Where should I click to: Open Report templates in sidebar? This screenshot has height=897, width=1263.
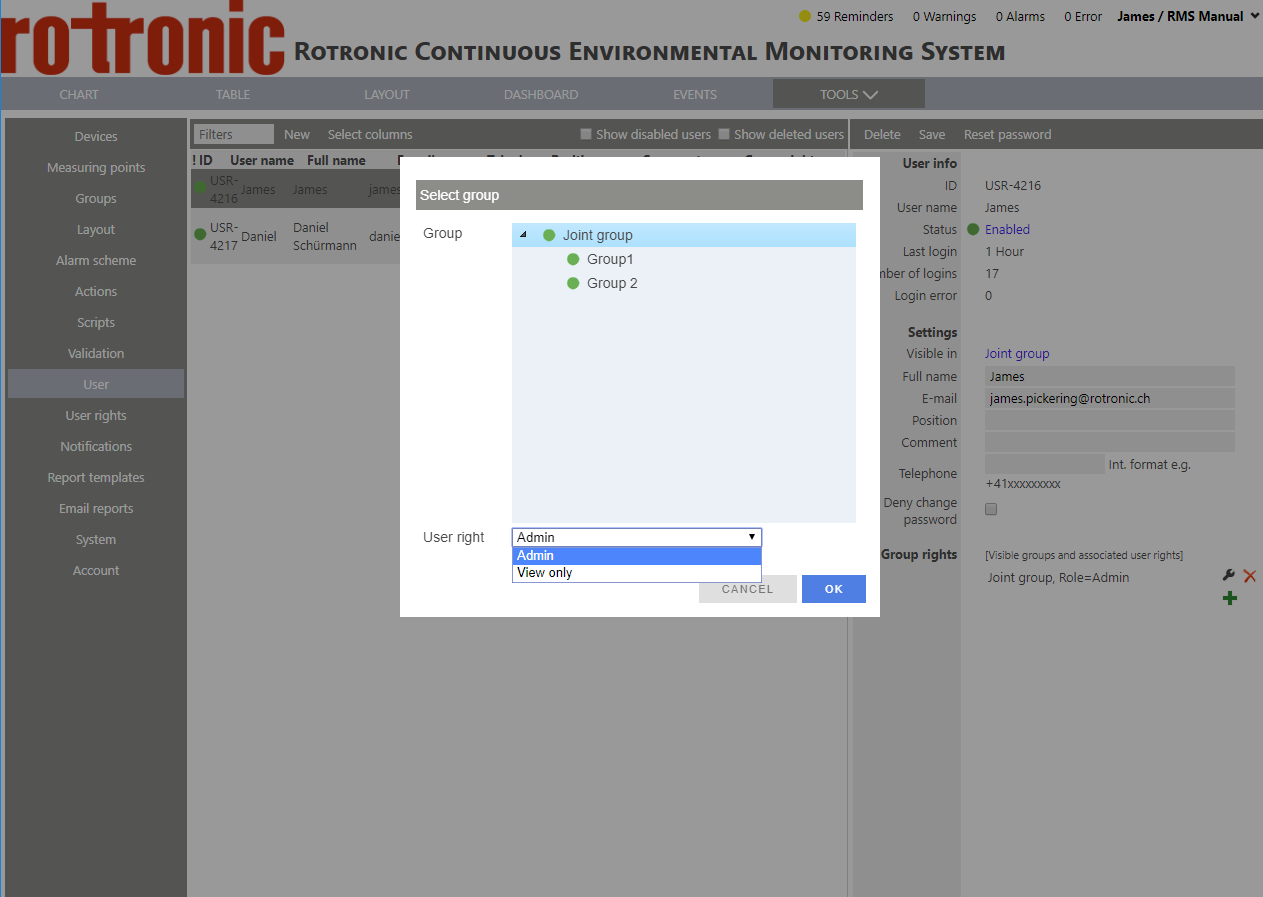point(96,477)
